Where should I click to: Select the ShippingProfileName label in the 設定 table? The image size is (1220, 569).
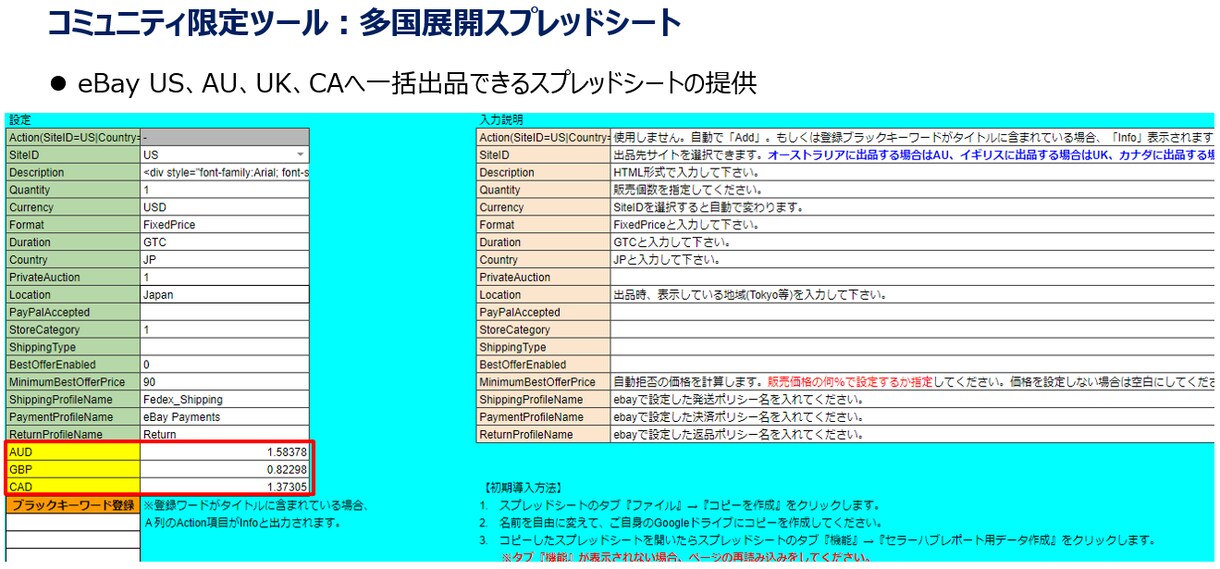pyautogui.click(x=73, y=400)
